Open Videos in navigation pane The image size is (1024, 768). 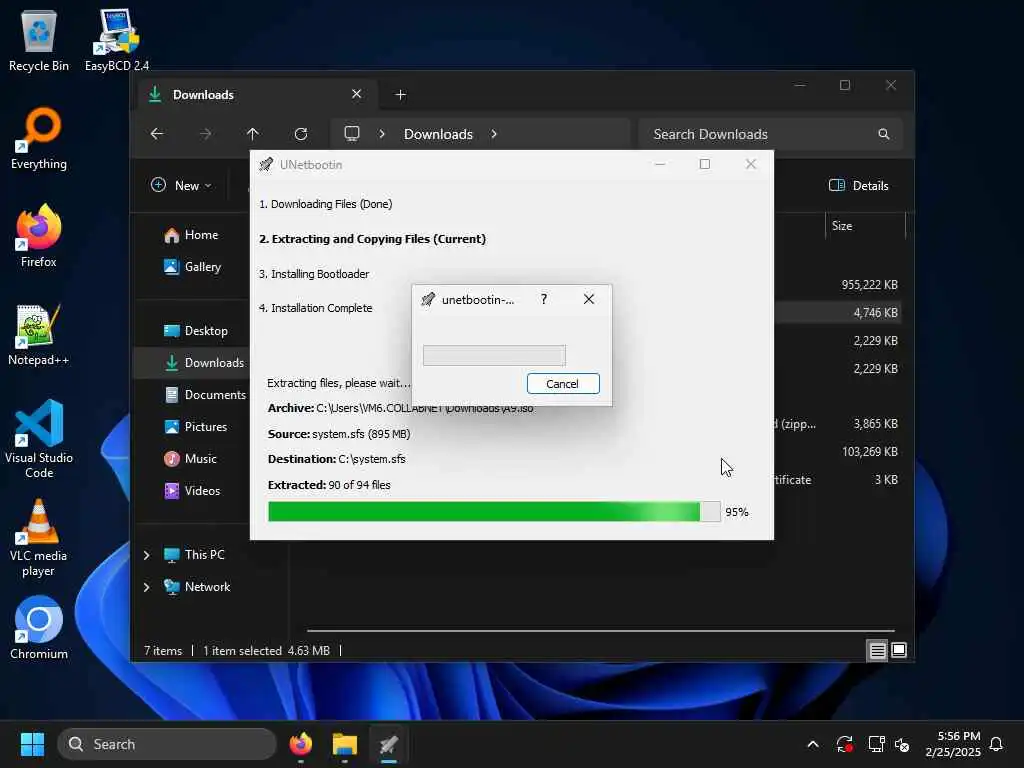(x=193, y=490)
